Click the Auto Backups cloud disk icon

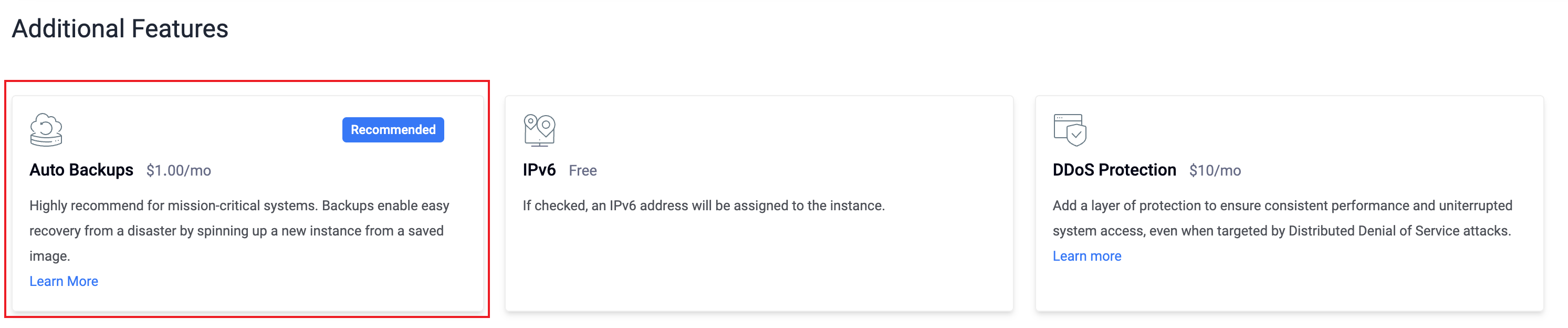46,130
